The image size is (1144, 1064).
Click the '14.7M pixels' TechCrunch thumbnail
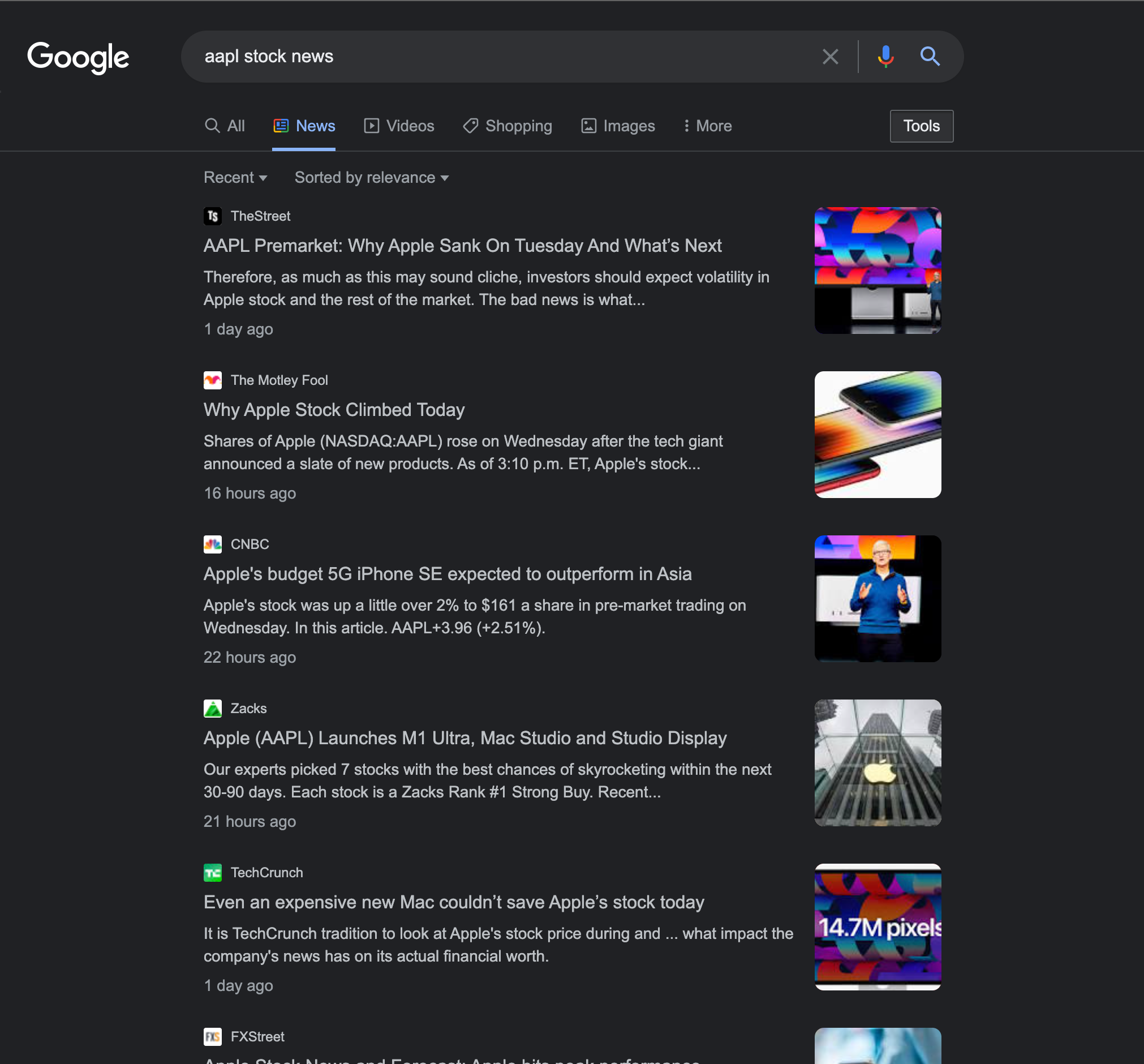click(878, 926)
